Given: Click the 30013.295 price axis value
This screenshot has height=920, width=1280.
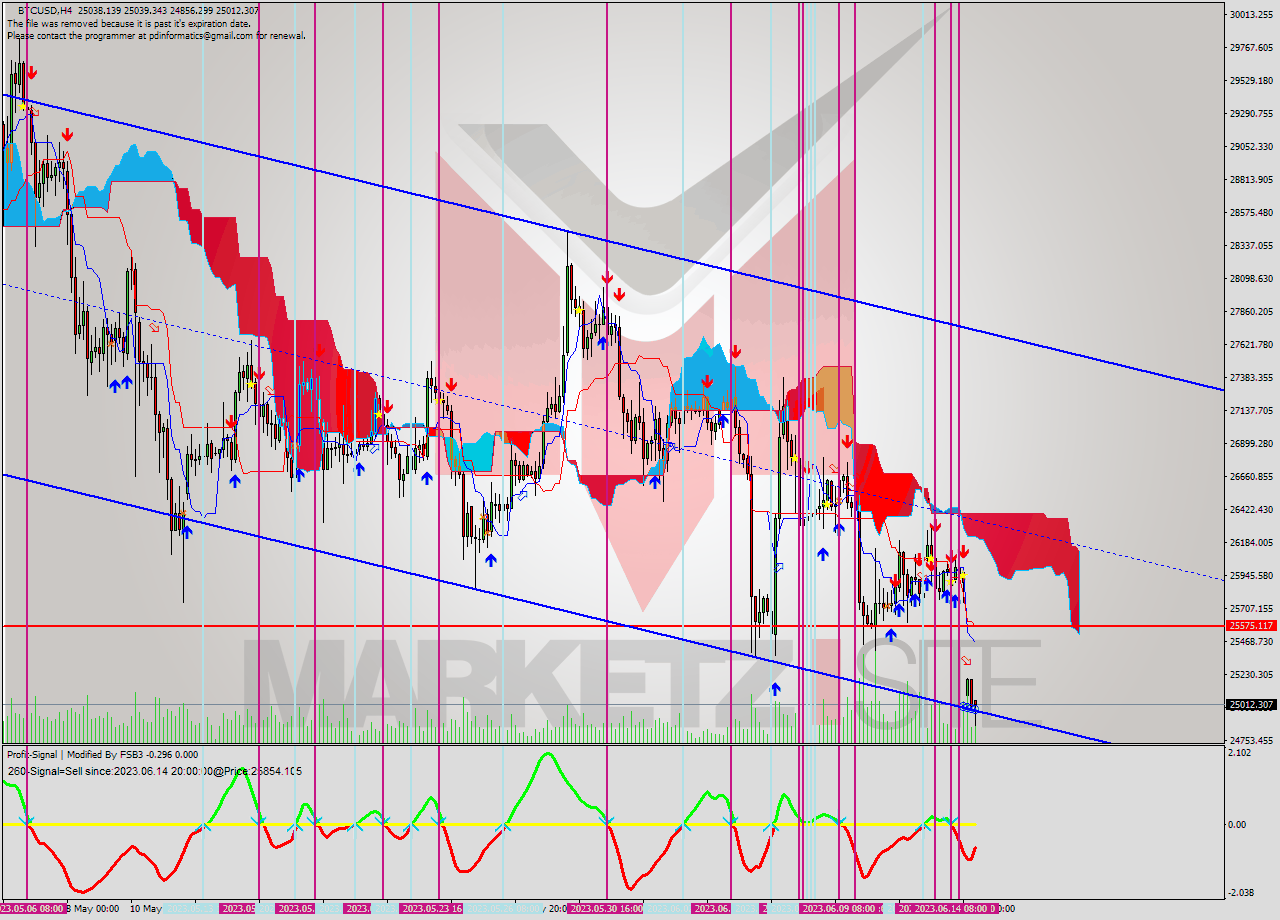Looking at the screenshot, I should [x=1251, y=14].
